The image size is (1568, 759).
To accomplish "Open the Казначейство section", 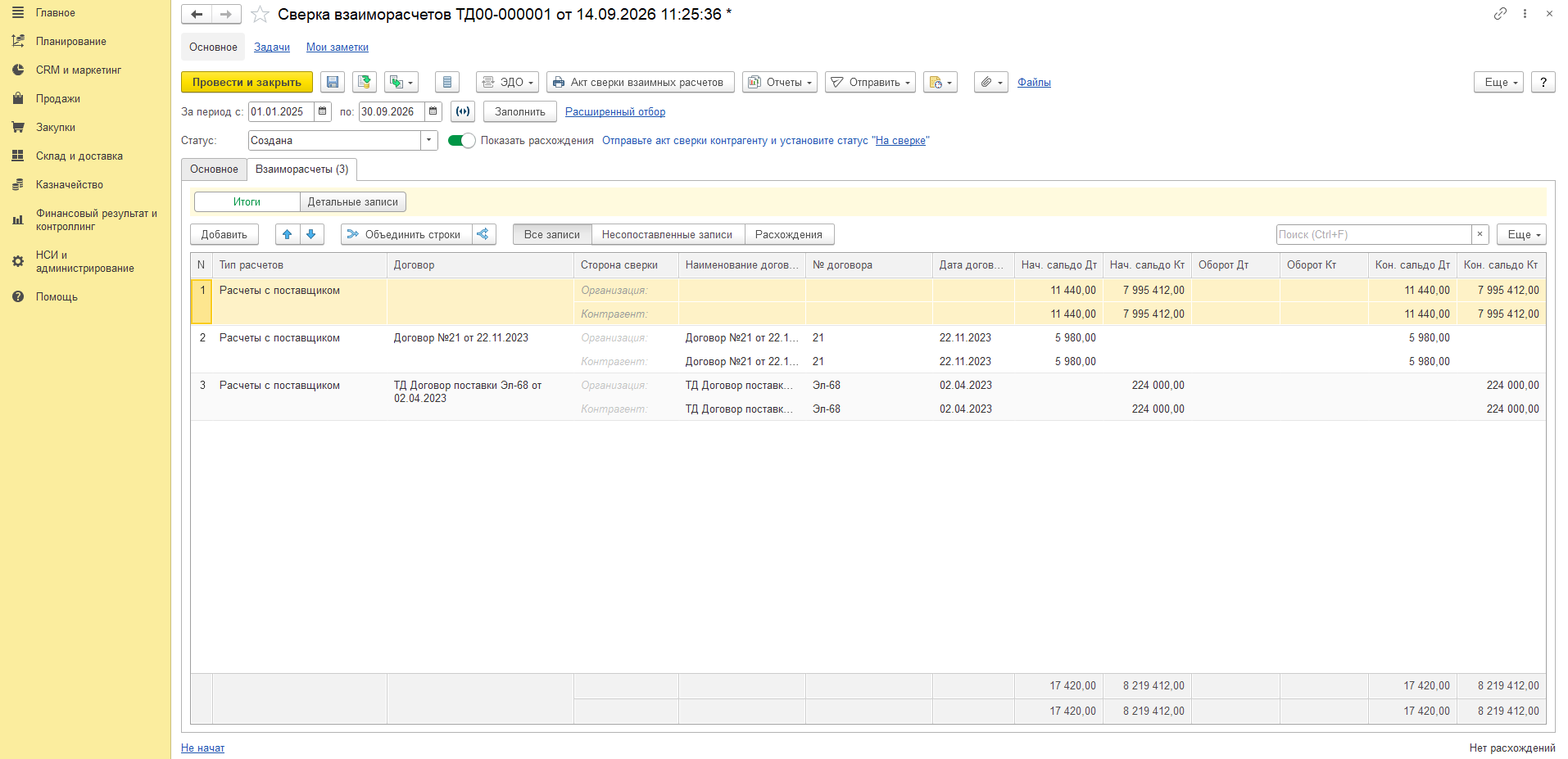I will pos(70,184).
